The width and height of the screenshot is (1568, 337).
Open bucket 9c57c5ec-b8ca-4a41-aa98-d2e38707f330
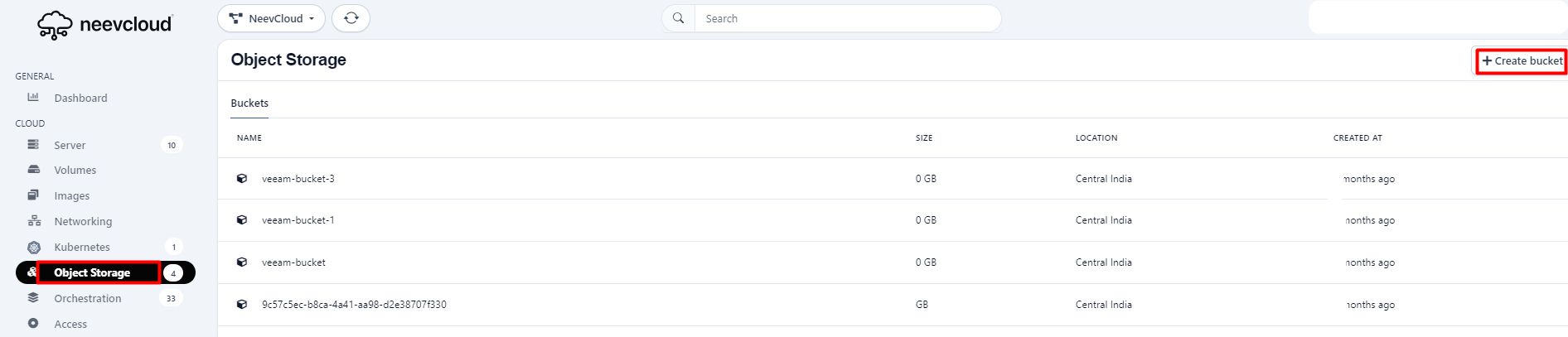point(354,305)
